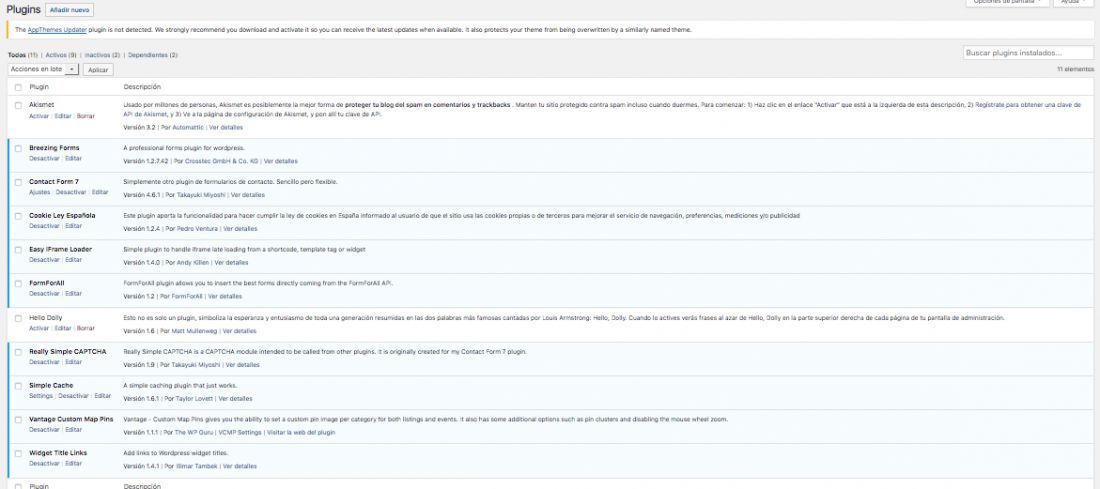The width and height of the screenshot is (1100, 489).
Task: Tick the Simple Cache checkbox
Action: [x=18, y=386]
